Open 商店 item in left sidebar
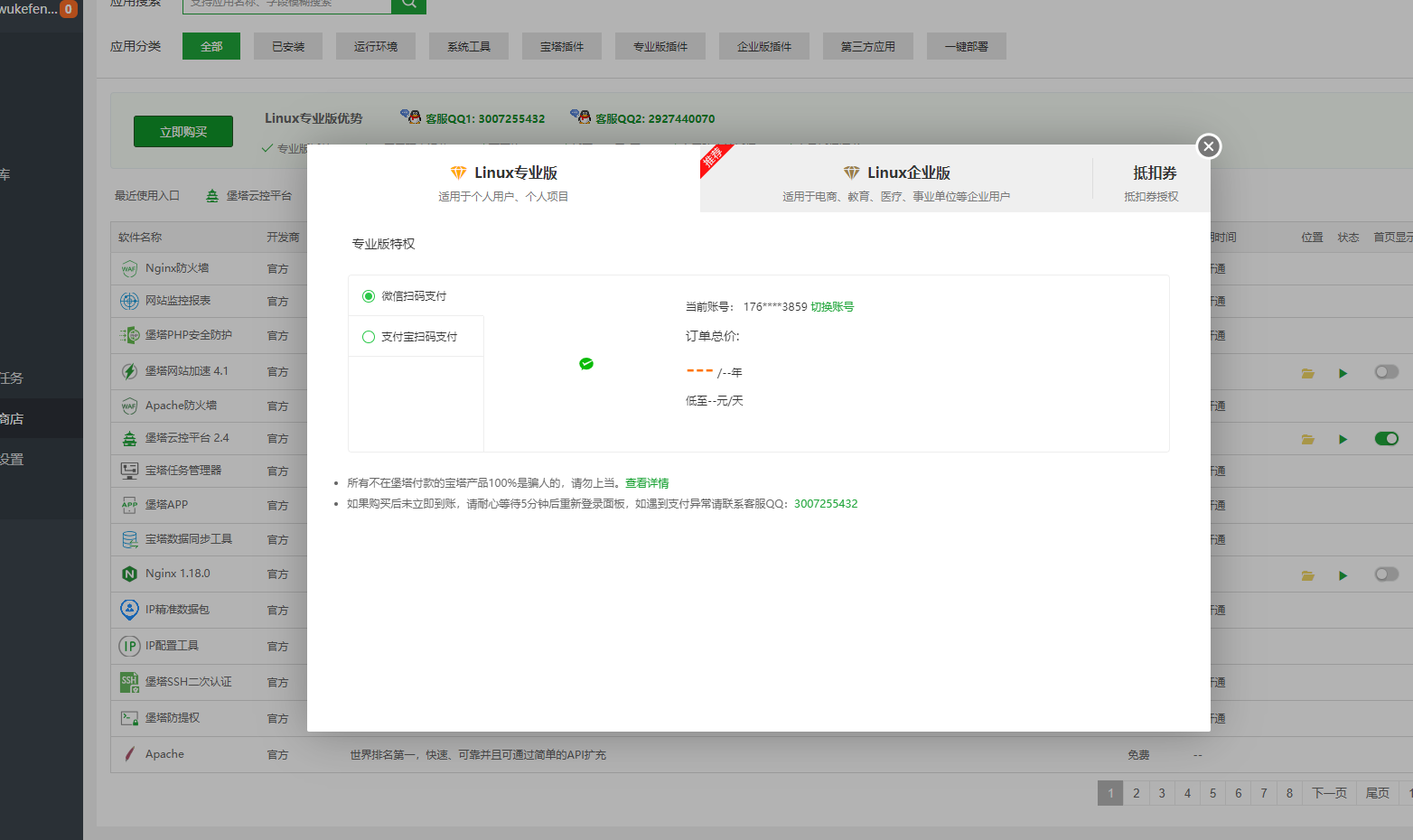Screen dimensions: 1413x840 [42, 419]
